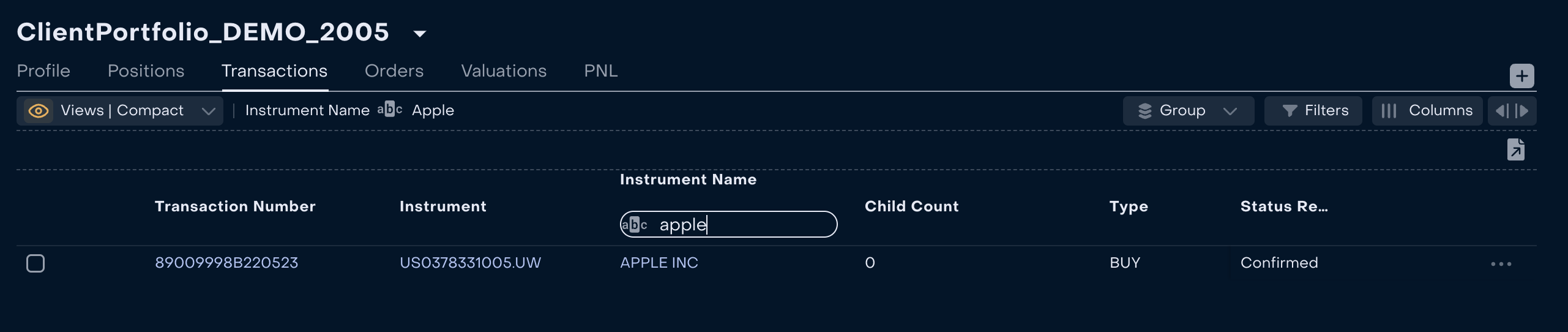Click the Instrument Name Apple filter chip
The image size is (1568, 332).
(349, 111)
